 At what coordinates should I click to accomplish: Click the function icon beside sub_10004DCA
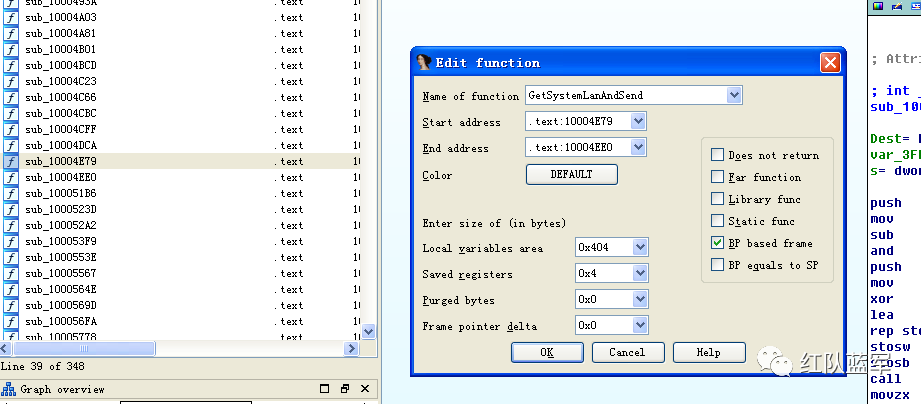(11, 145)
